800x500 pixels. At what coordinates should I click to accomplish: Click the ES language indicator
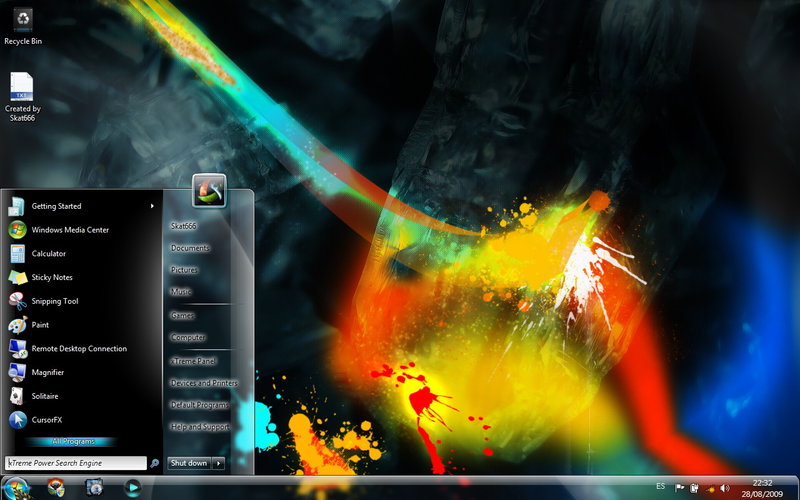point(660,487)
